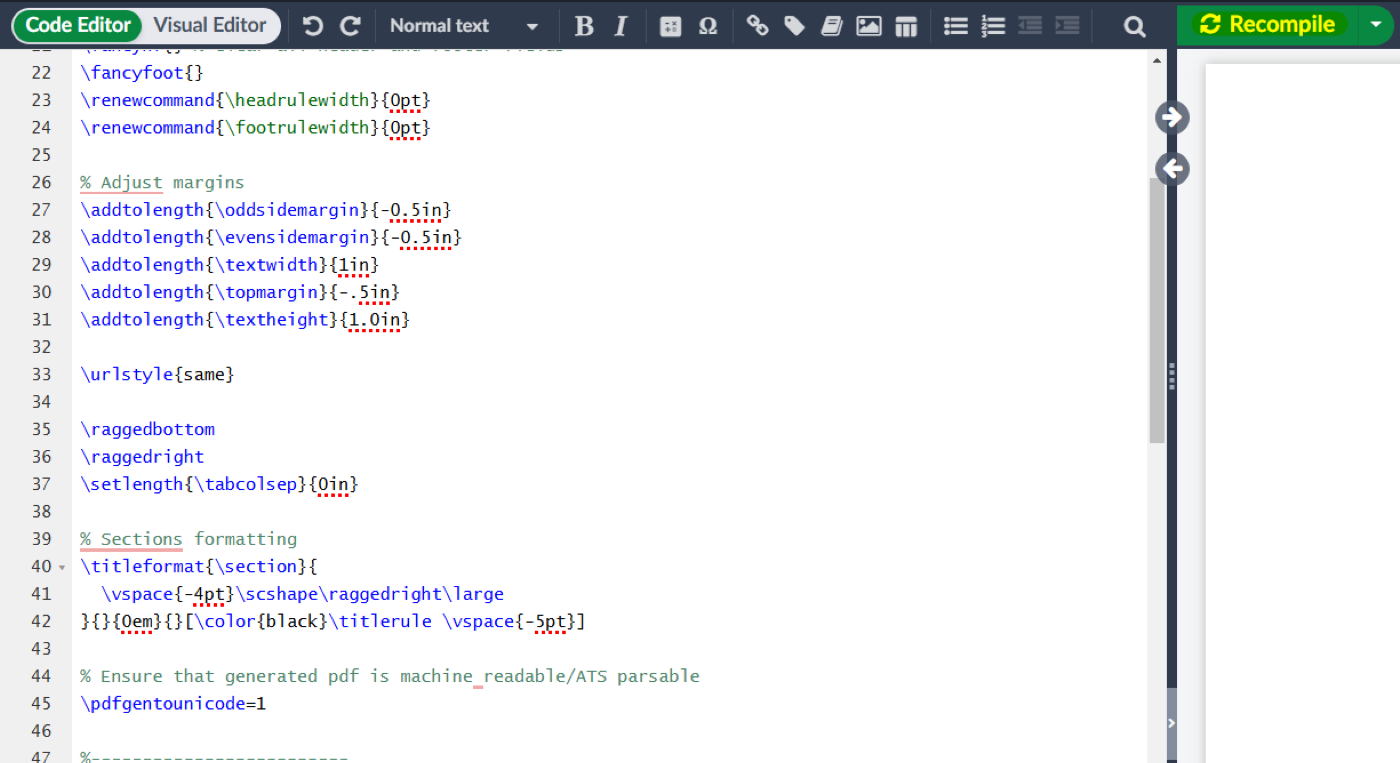Click line number 33 in the gutter
Image resolution: width=1400 pixels, height=763 pixels.
41,374
